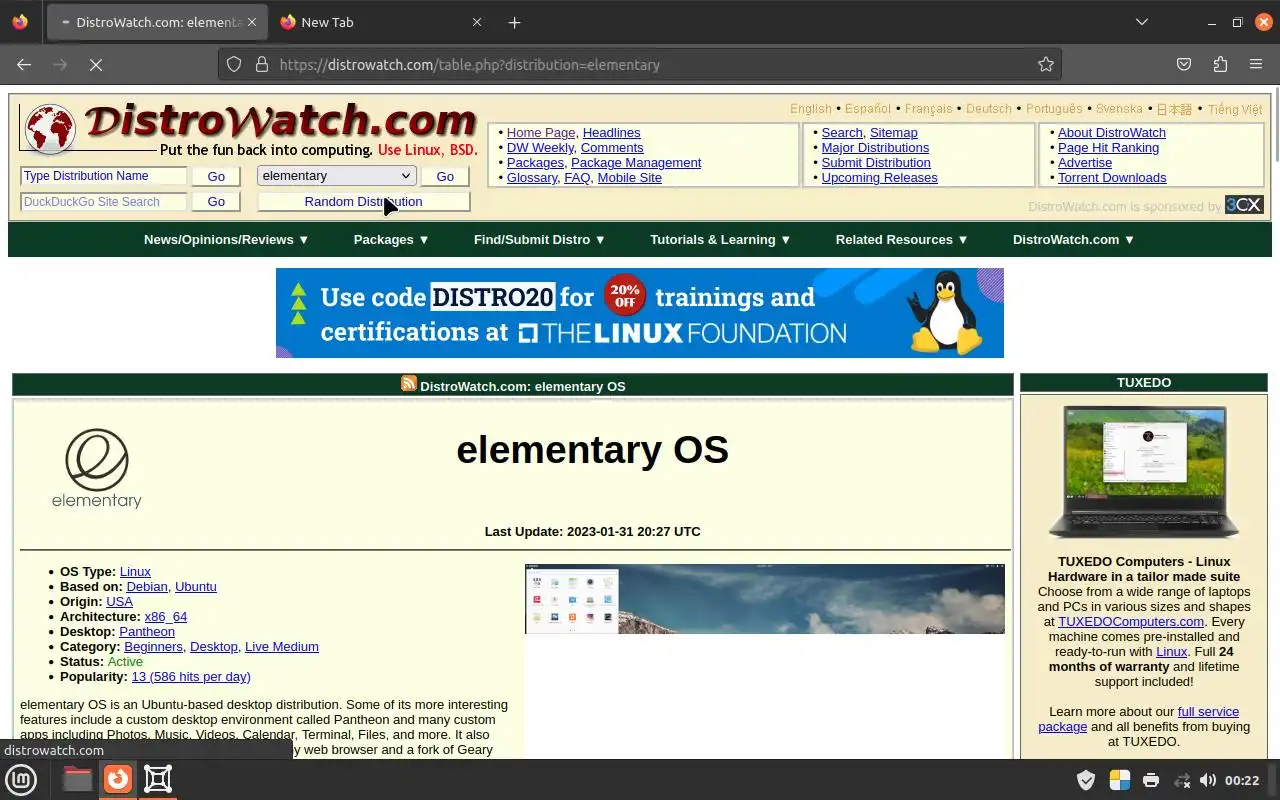1280x800 pixels.
Task: Click the Firefox View icon
Action: click(20, 22)
